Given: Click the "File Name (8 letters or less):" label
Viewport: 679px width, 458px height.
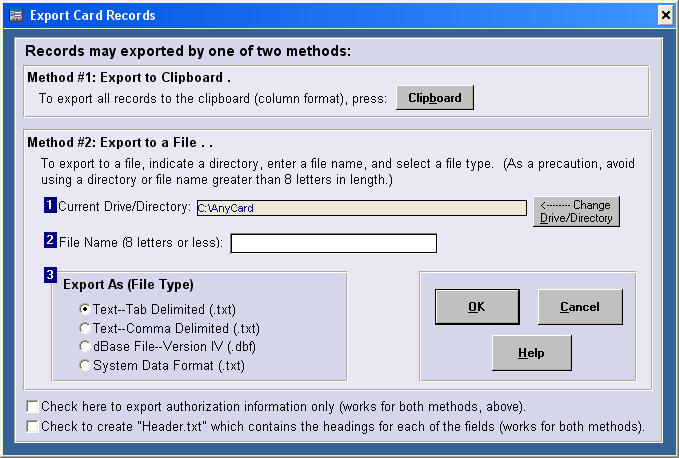Looking at the screenshot, I should pos(141,242).
